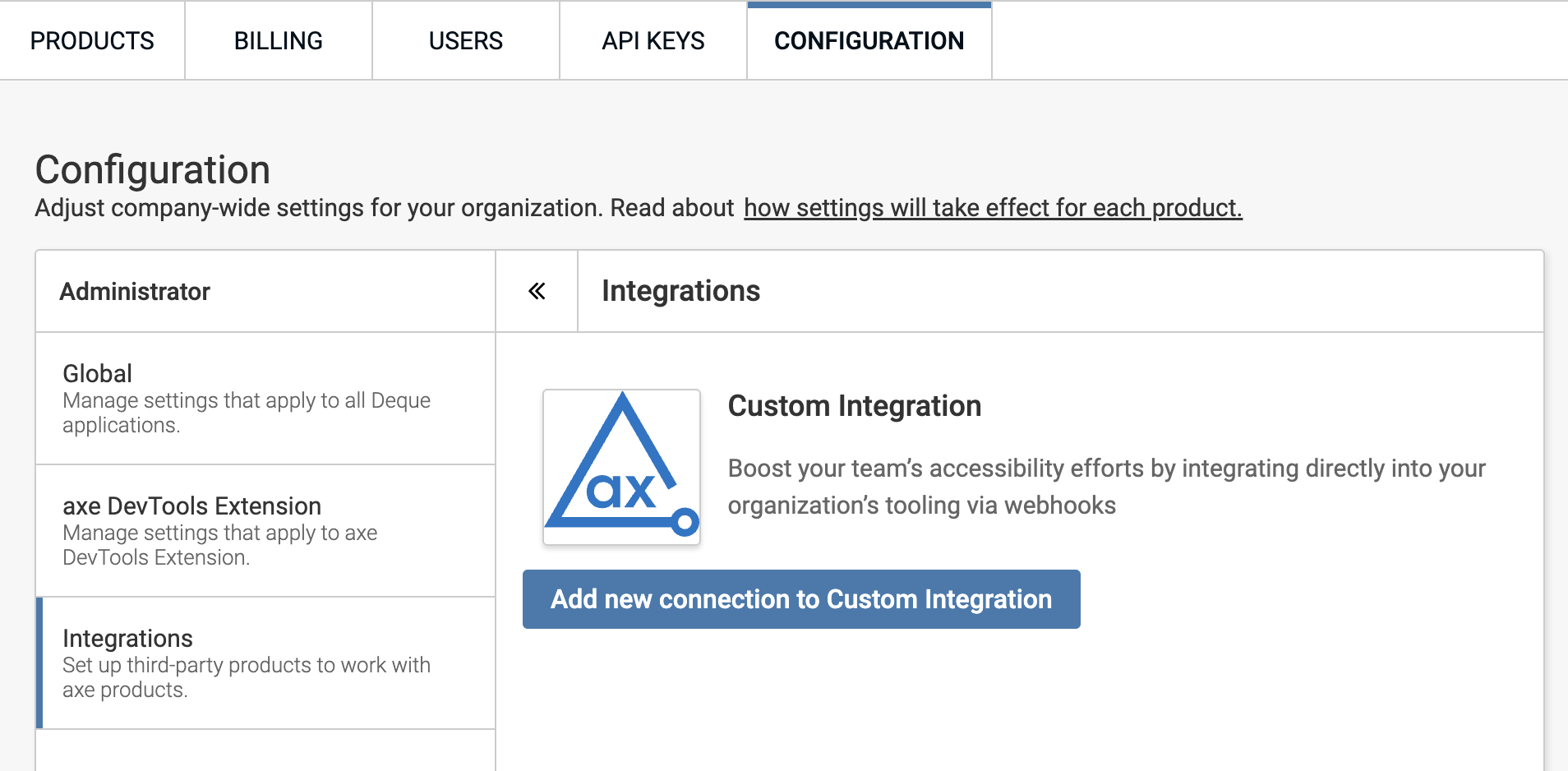Click Add new connection to Custom Integration
This screenshot has height=771, width=1568.
(802, 599)
